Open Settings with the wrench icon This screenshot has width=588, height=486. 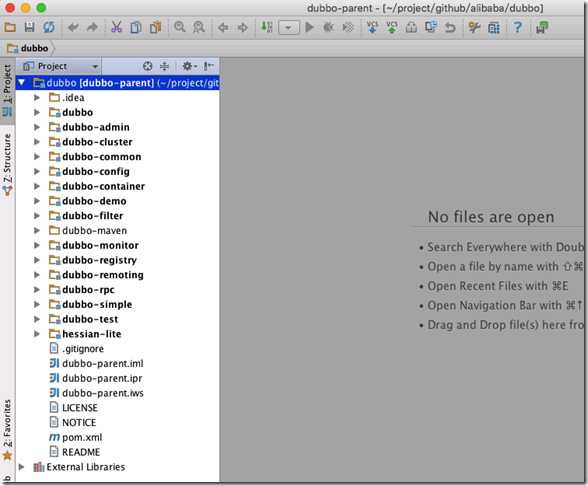[474, 27]
